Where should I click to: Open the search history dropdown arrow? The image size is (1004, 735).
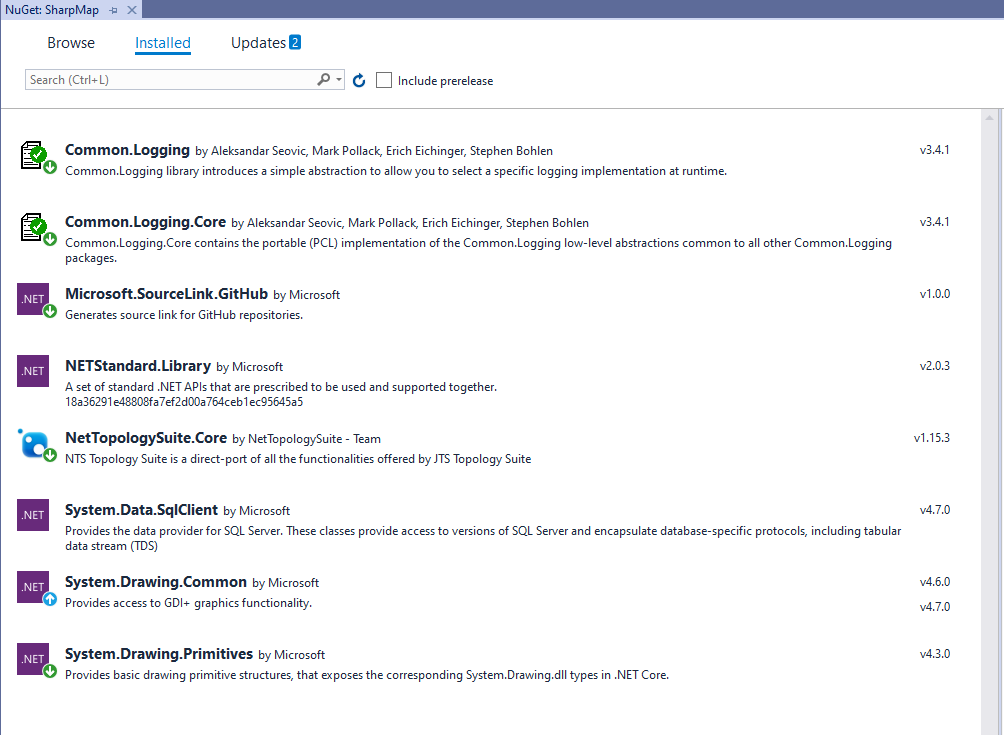click(x=337, y=78)
